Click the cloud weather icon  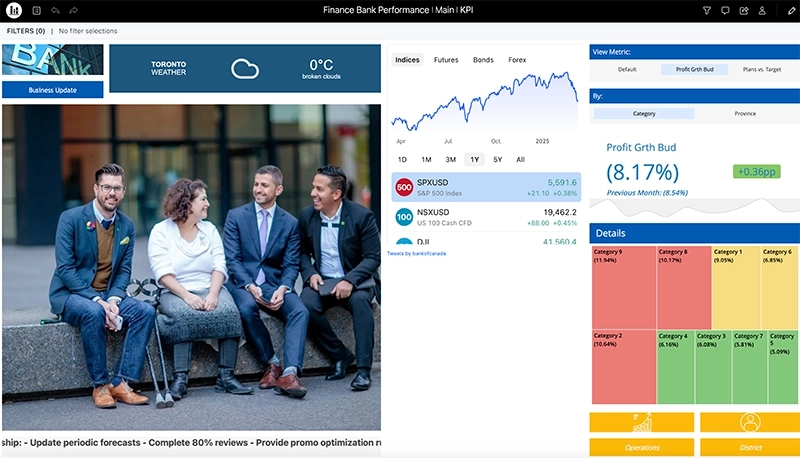click(x=245, y=69)
